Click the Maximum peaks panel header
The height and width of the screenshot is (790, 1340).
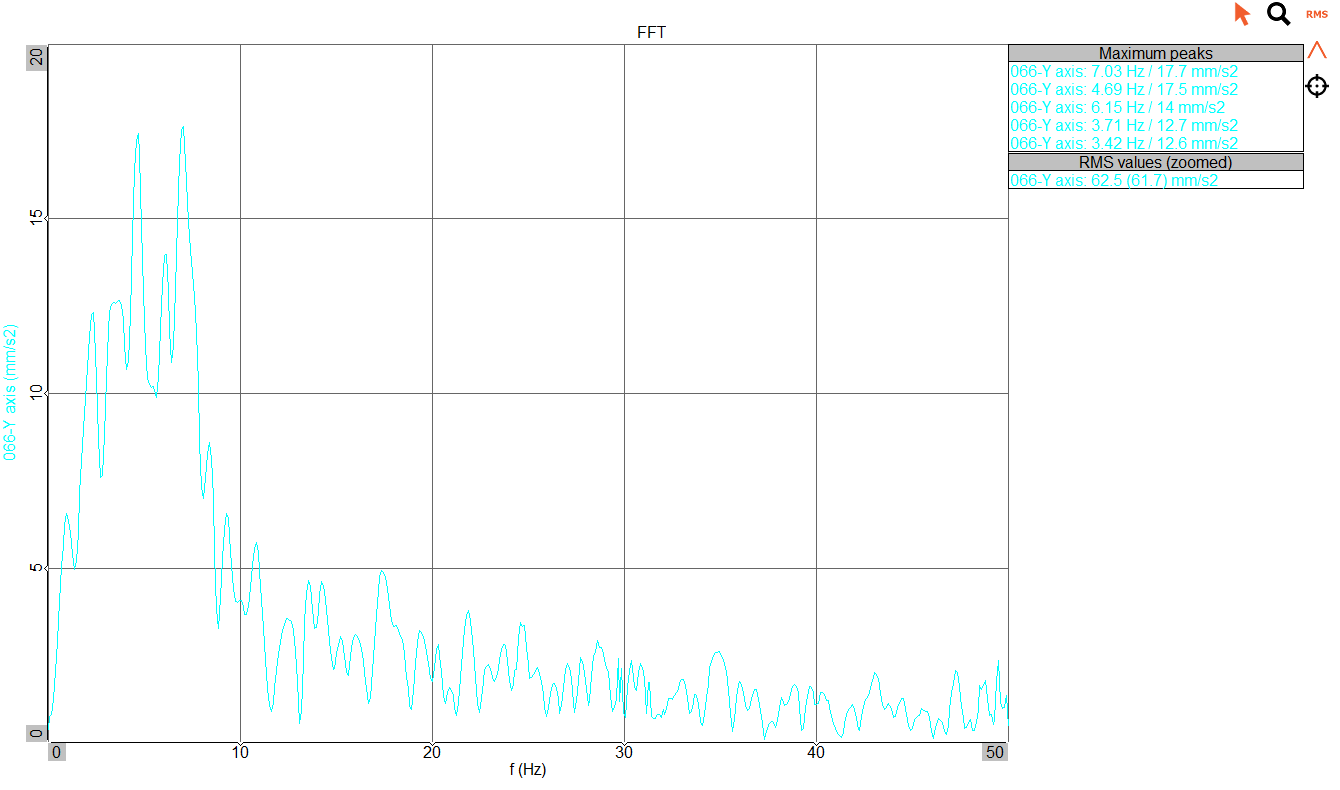tap(1155, 53)
